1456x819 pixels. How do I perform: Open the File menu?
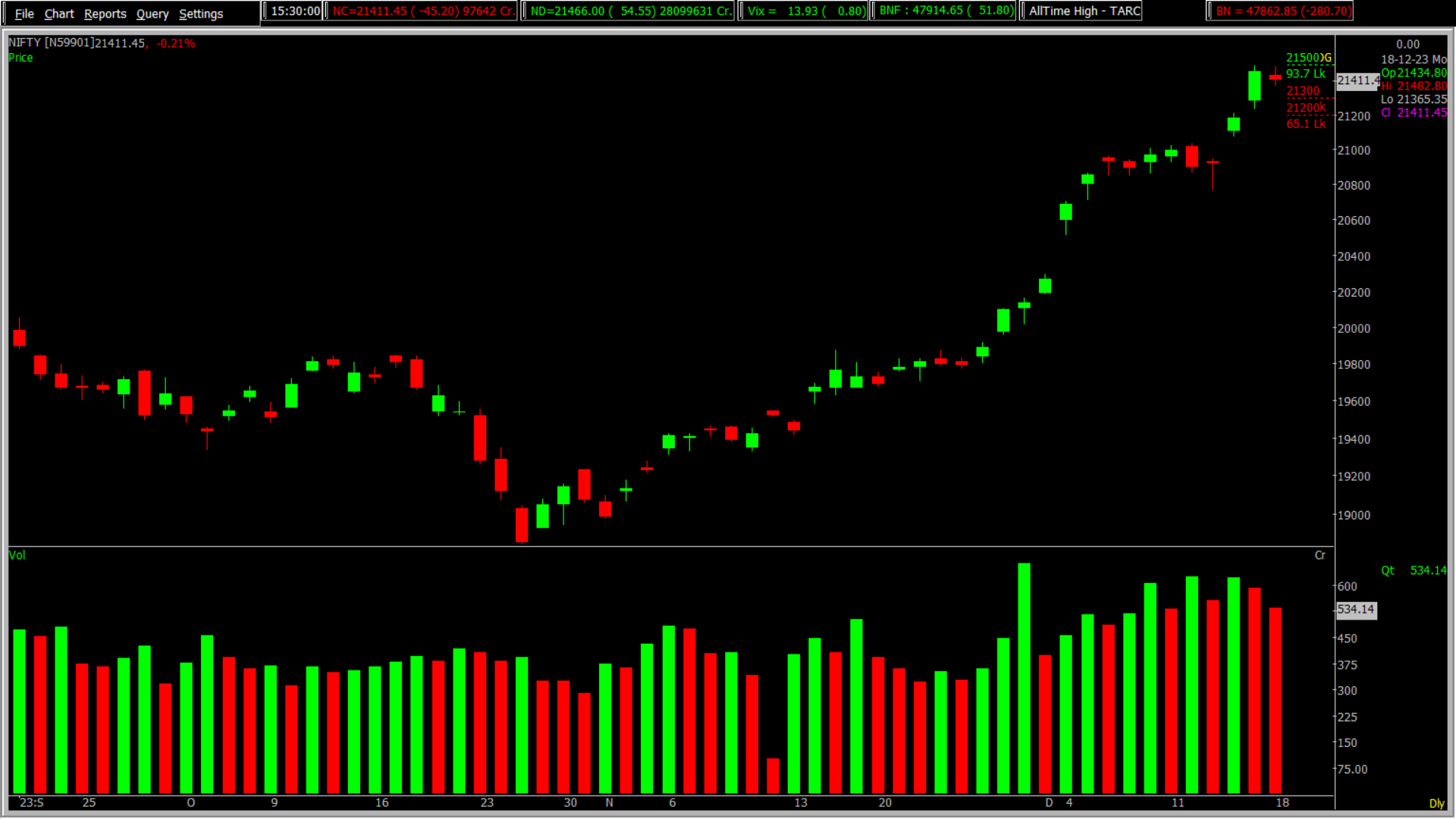[x=24, y=13]
